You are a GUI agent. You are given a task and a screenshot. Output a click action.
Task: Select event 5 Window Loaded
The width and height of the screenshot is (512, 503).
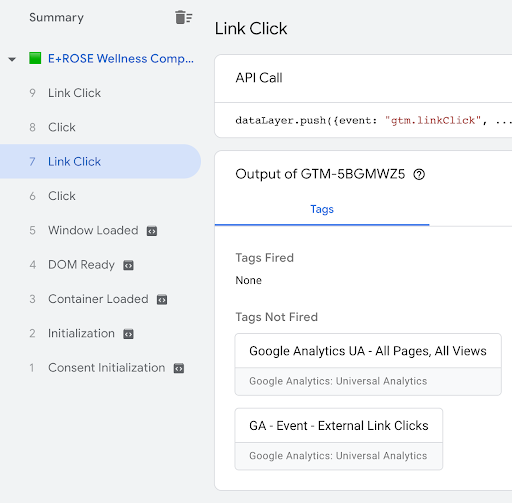pos(100,230)
